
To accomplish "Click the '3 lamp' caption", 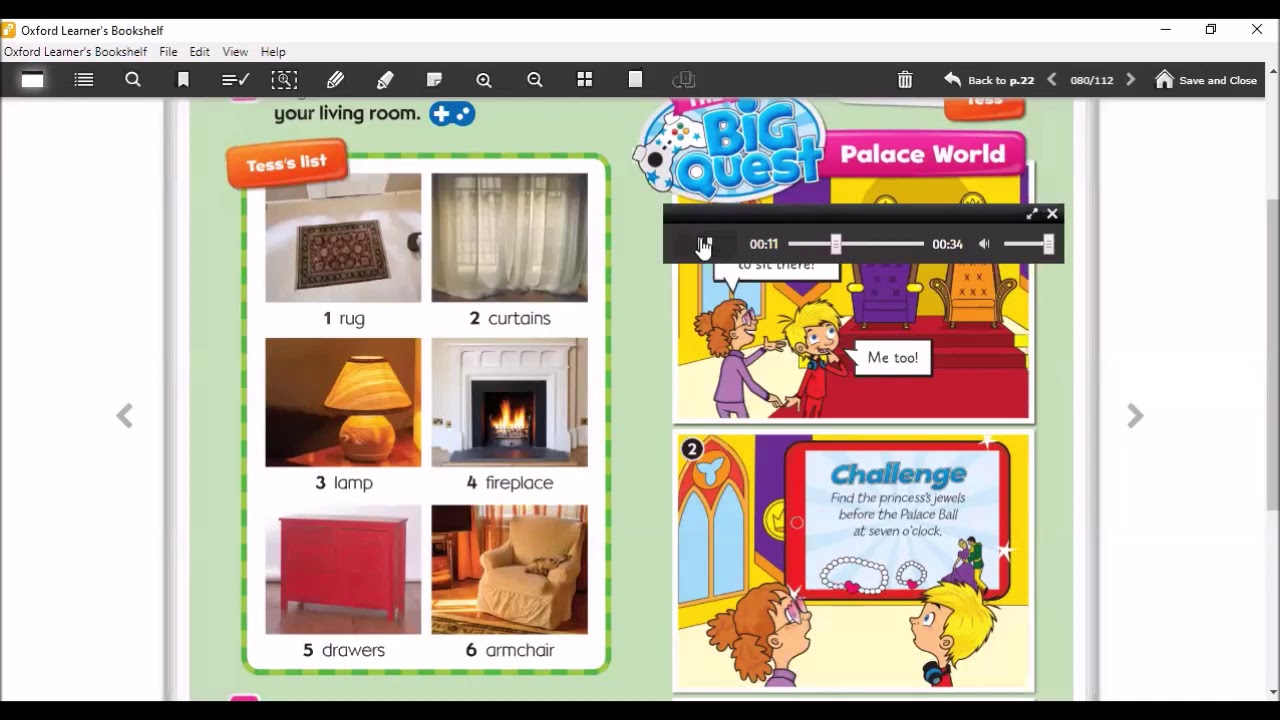I will [x=343, y=483].
